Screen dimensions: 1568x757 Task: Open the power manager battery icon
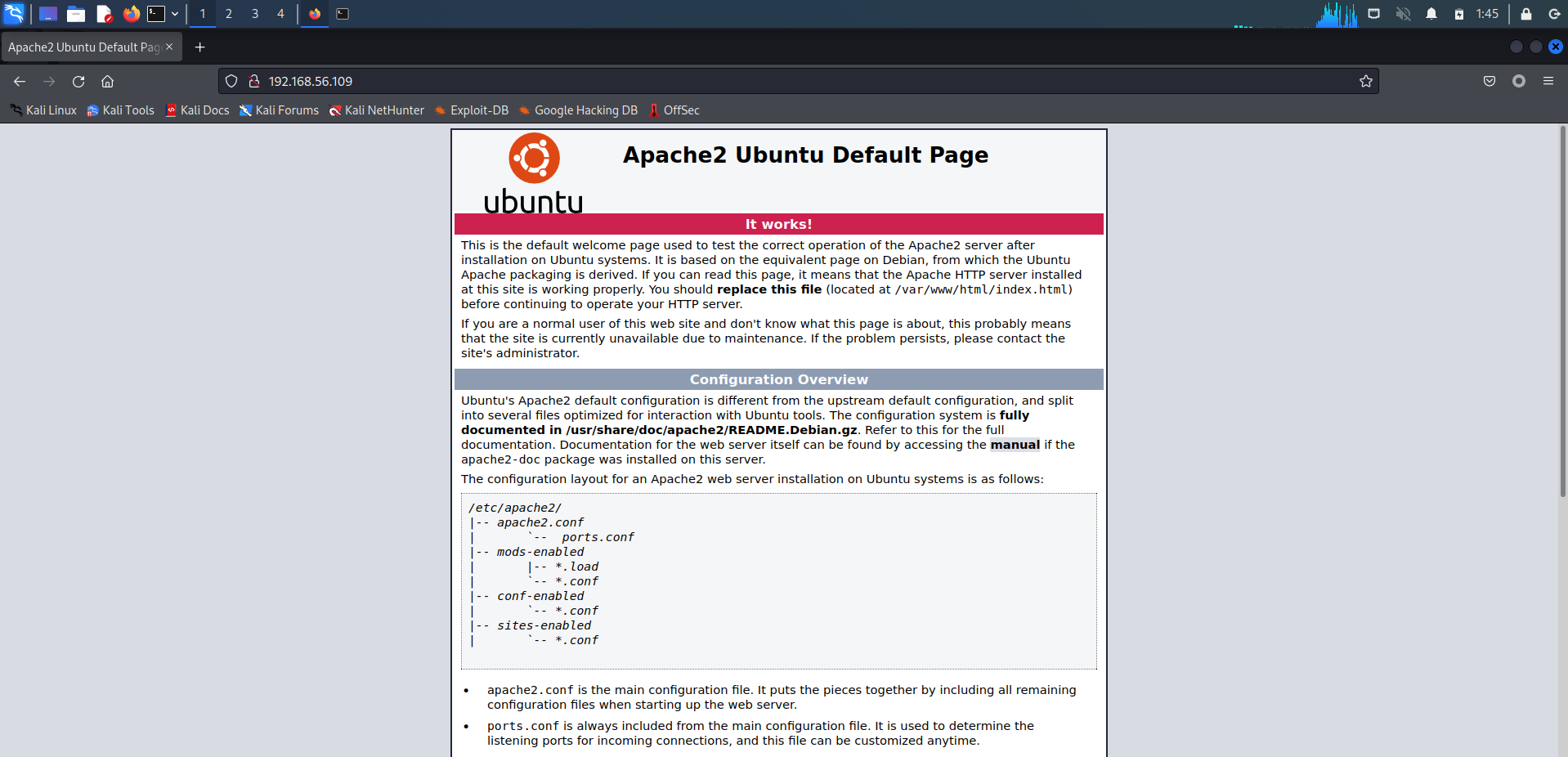coord(1459,14)
